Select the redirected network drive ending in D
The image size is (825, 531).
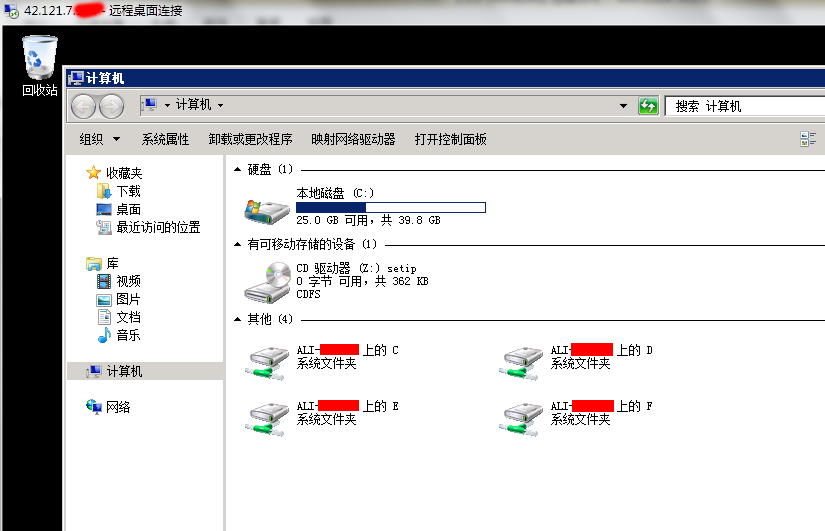tap(520, 363)
